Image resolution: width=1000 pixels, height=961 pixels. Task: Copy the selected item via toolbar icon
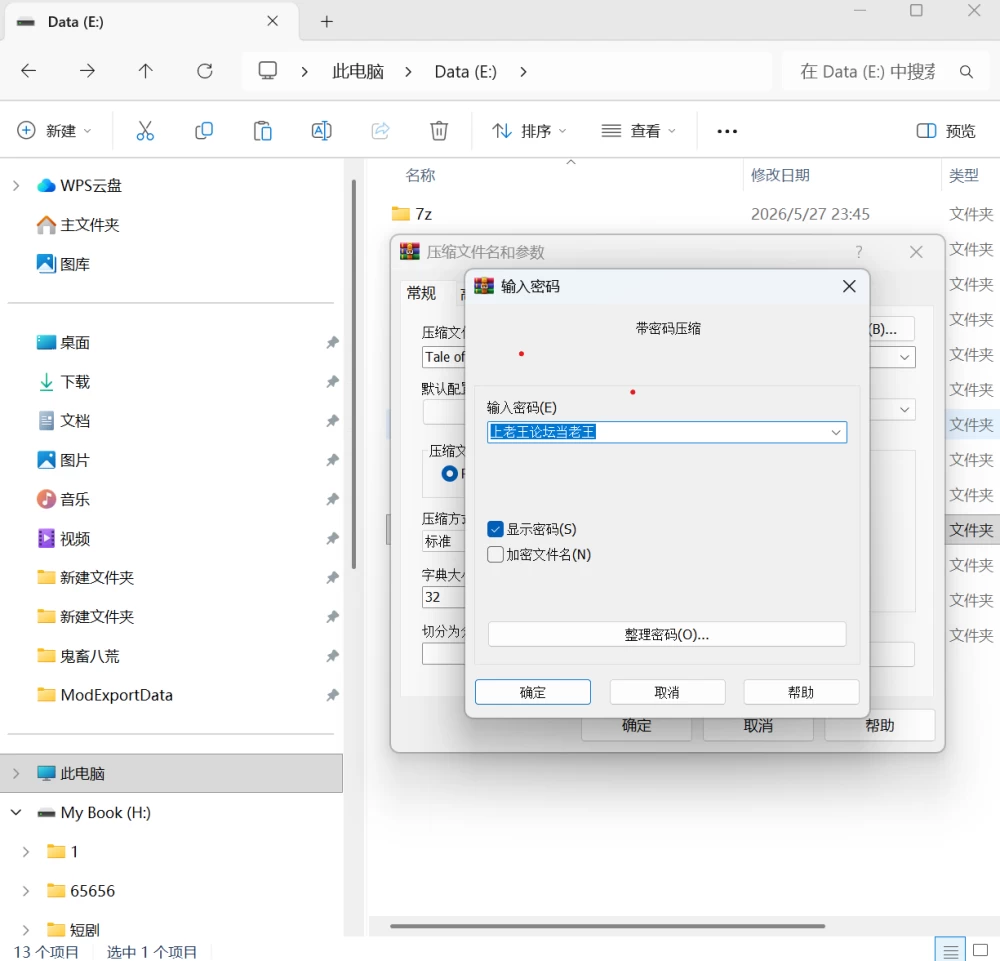(x=204, y=131)
